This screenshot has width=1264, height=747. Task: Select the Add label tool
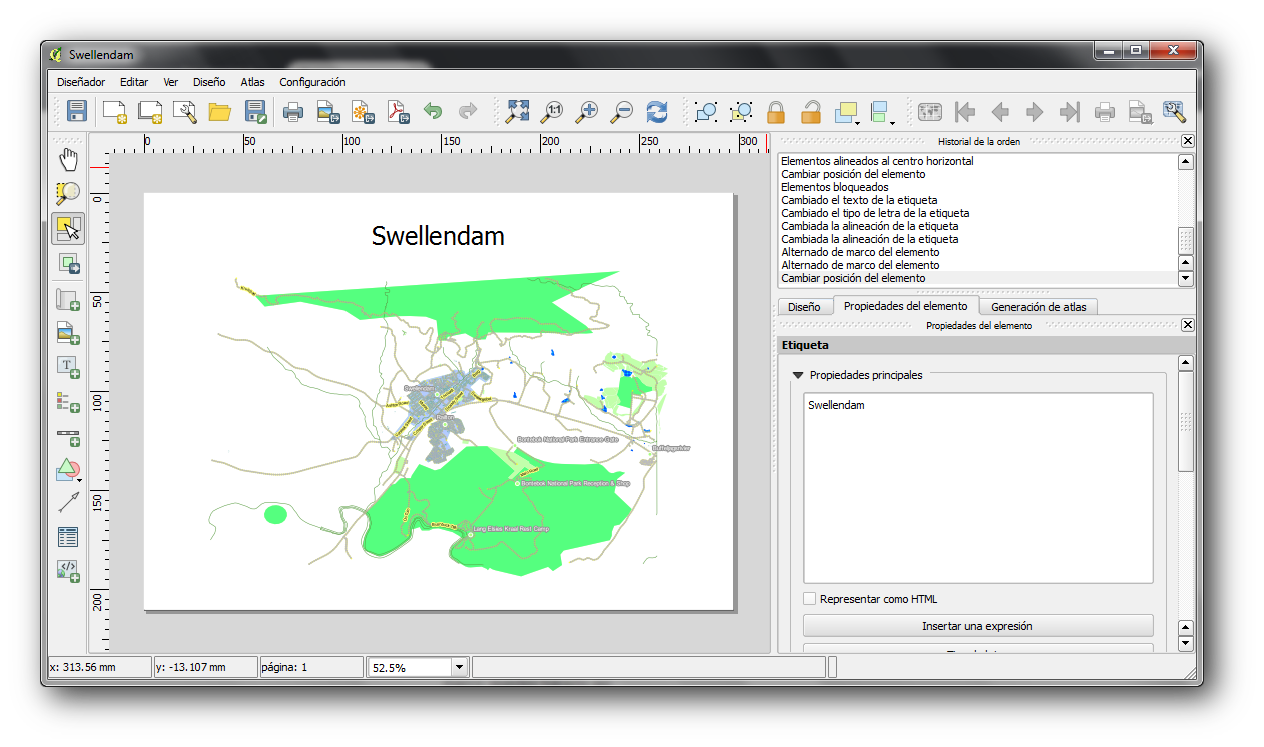pos(68,367)
